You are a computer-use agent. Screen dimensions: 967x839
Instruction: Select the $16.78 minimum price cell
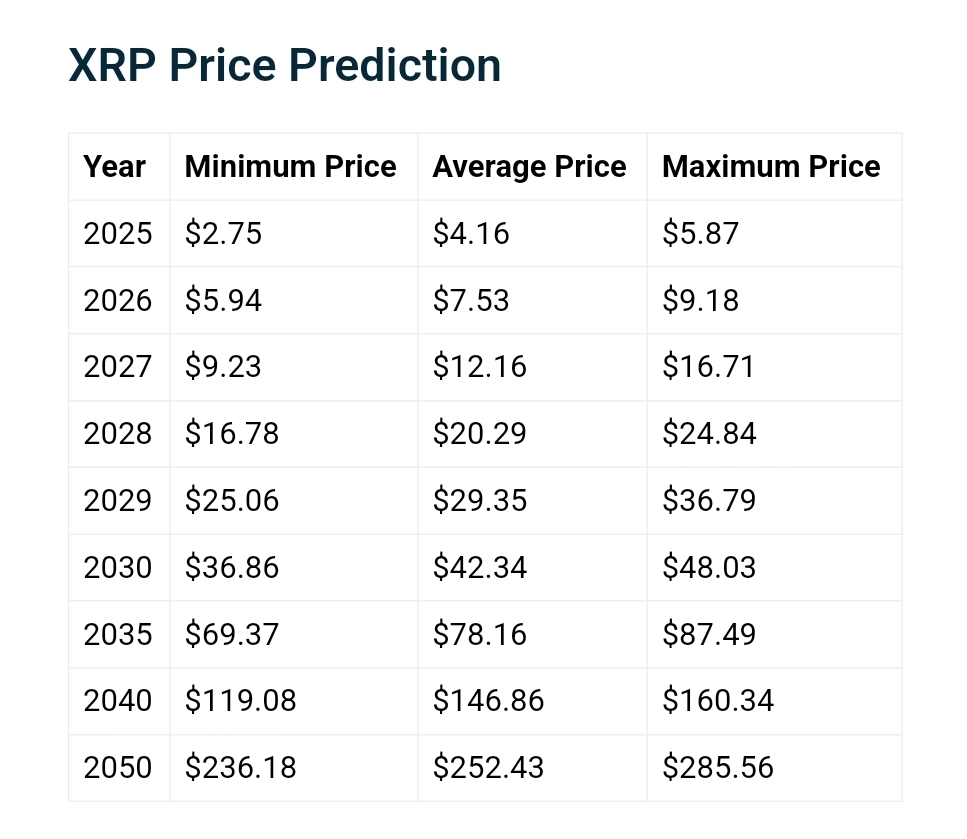tap(232, 433)
